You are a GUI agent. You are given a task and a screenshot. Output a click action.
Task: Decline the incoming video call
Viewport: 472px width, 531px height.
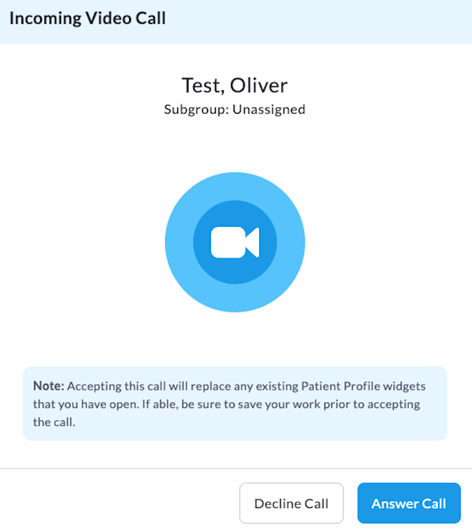coord(291,503)
